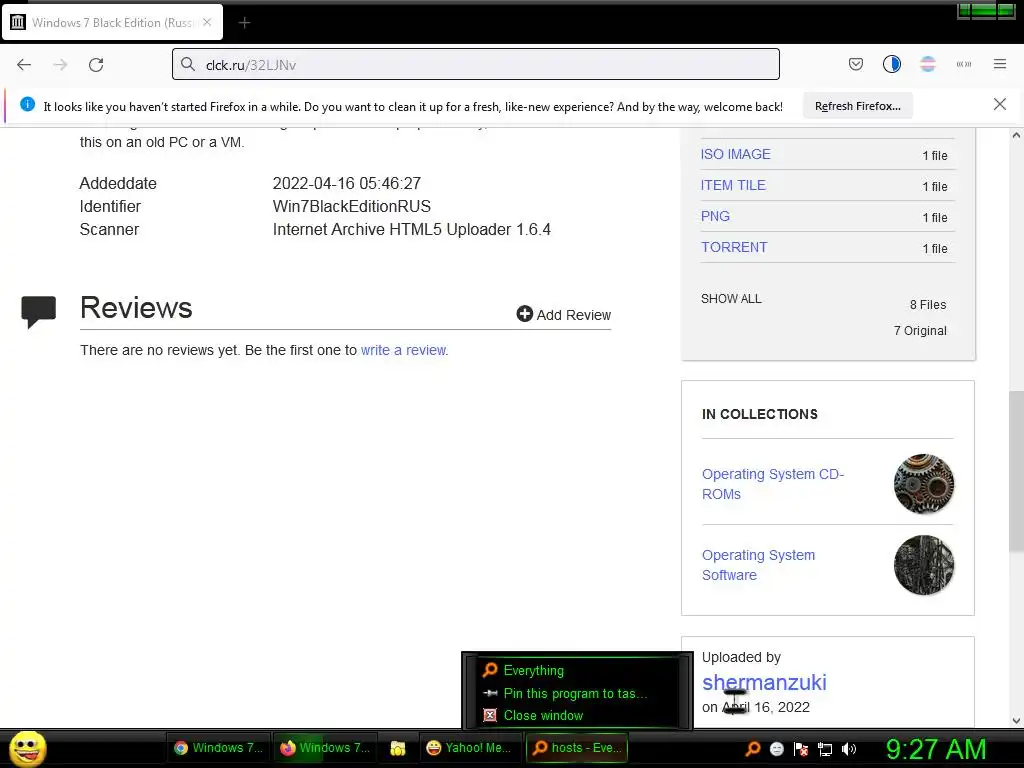Click the Everything search tray icon
The width and height of the screenshot is (1024, 768).
[x=753, y=749]
